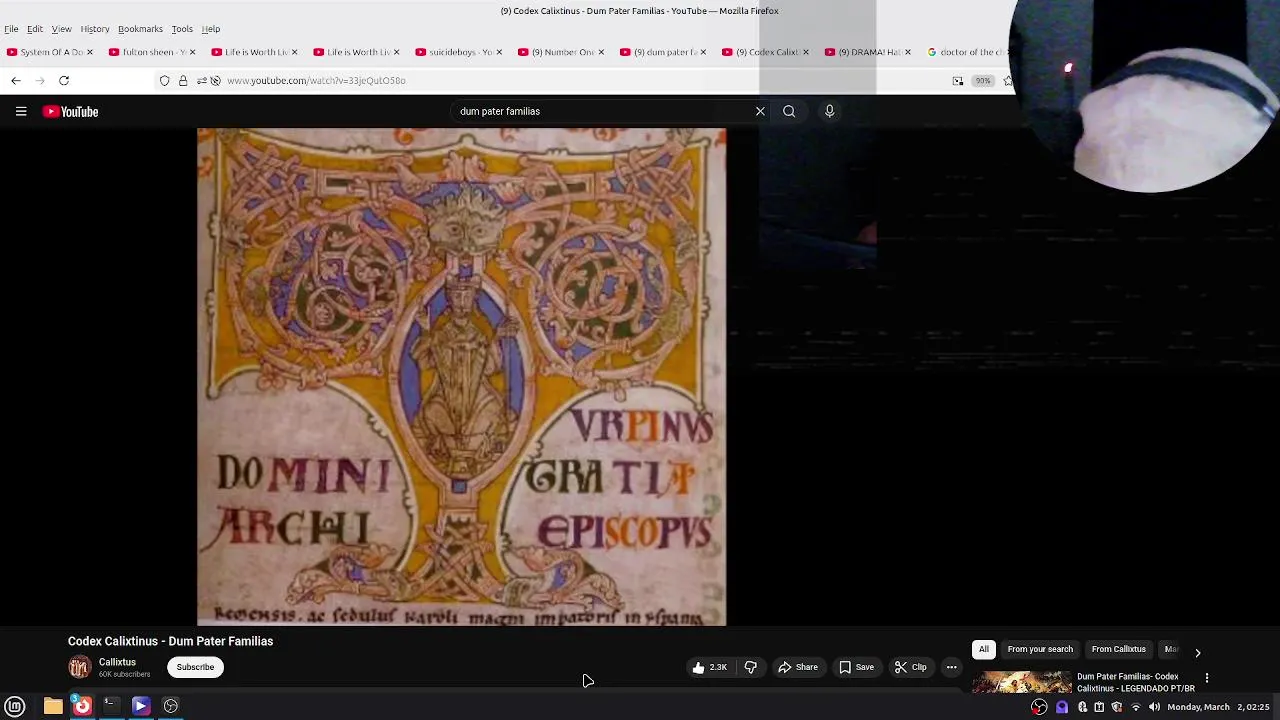Open the clipboard tray icon

pyautogui.click(x=1099, y=707)
